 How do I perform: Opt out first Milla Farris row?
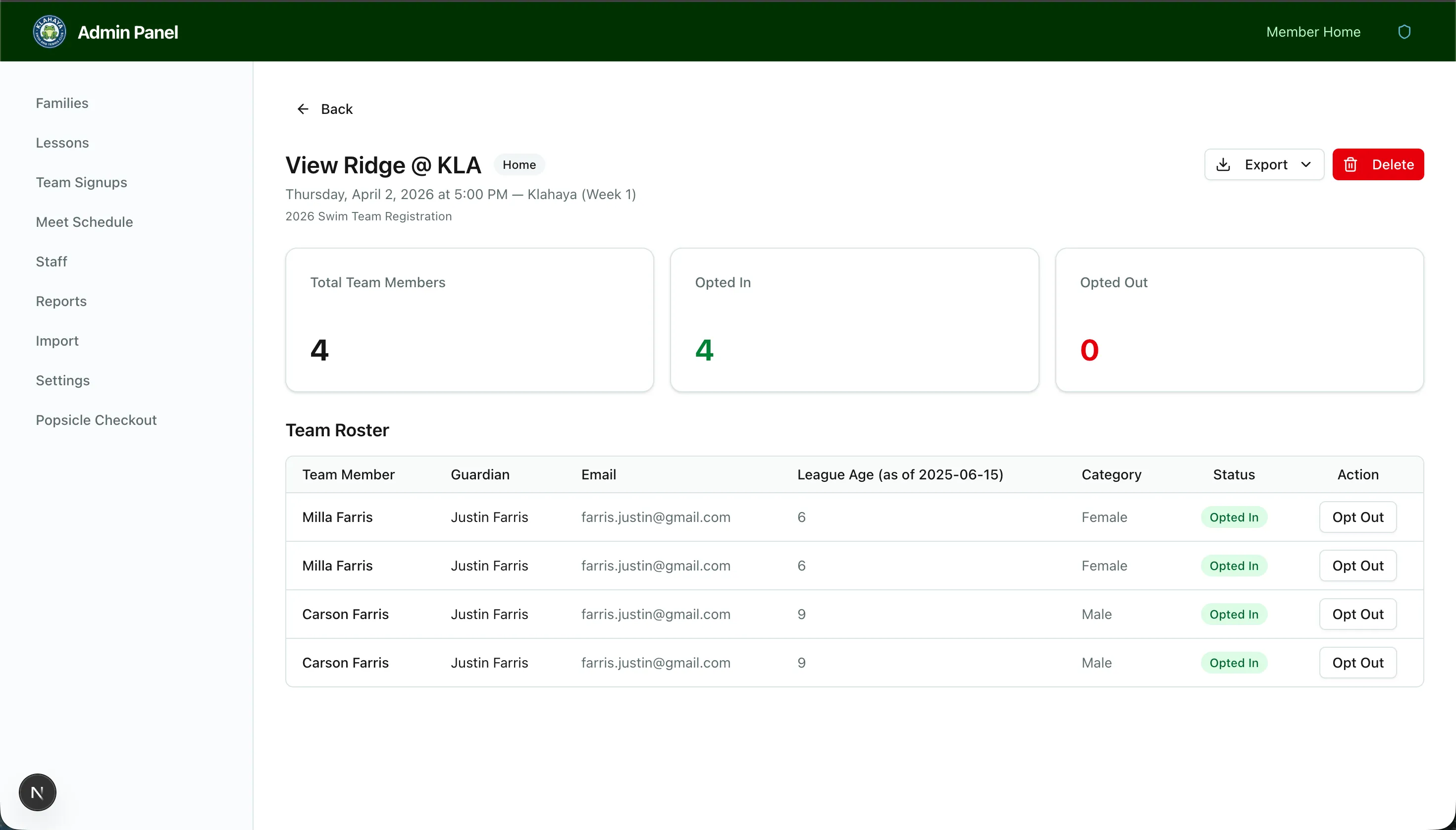point(1357,517)
